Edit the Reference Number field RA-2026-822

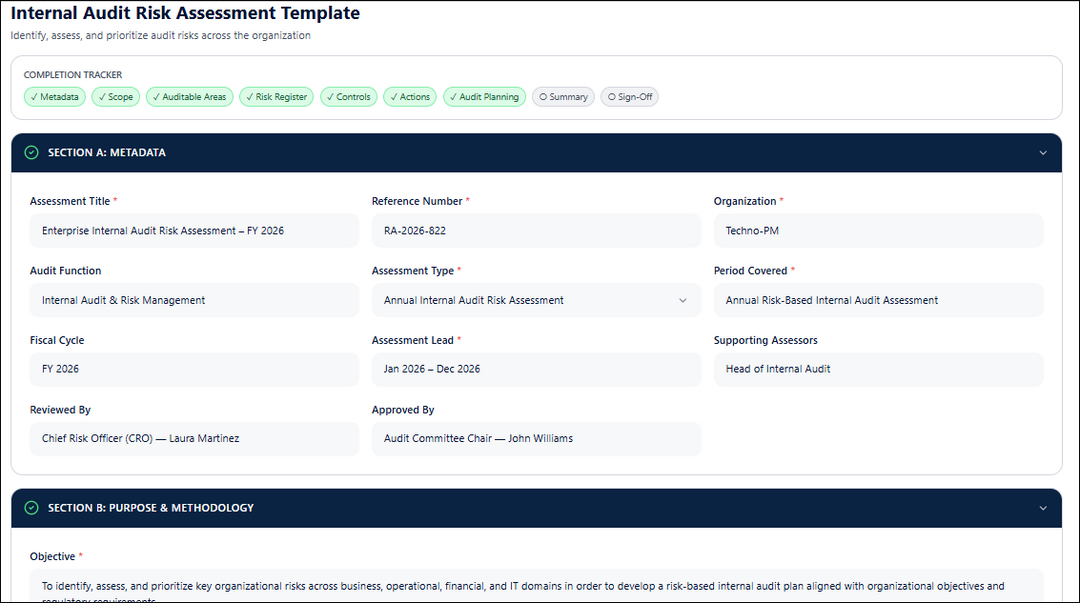[x=536, y=231]
